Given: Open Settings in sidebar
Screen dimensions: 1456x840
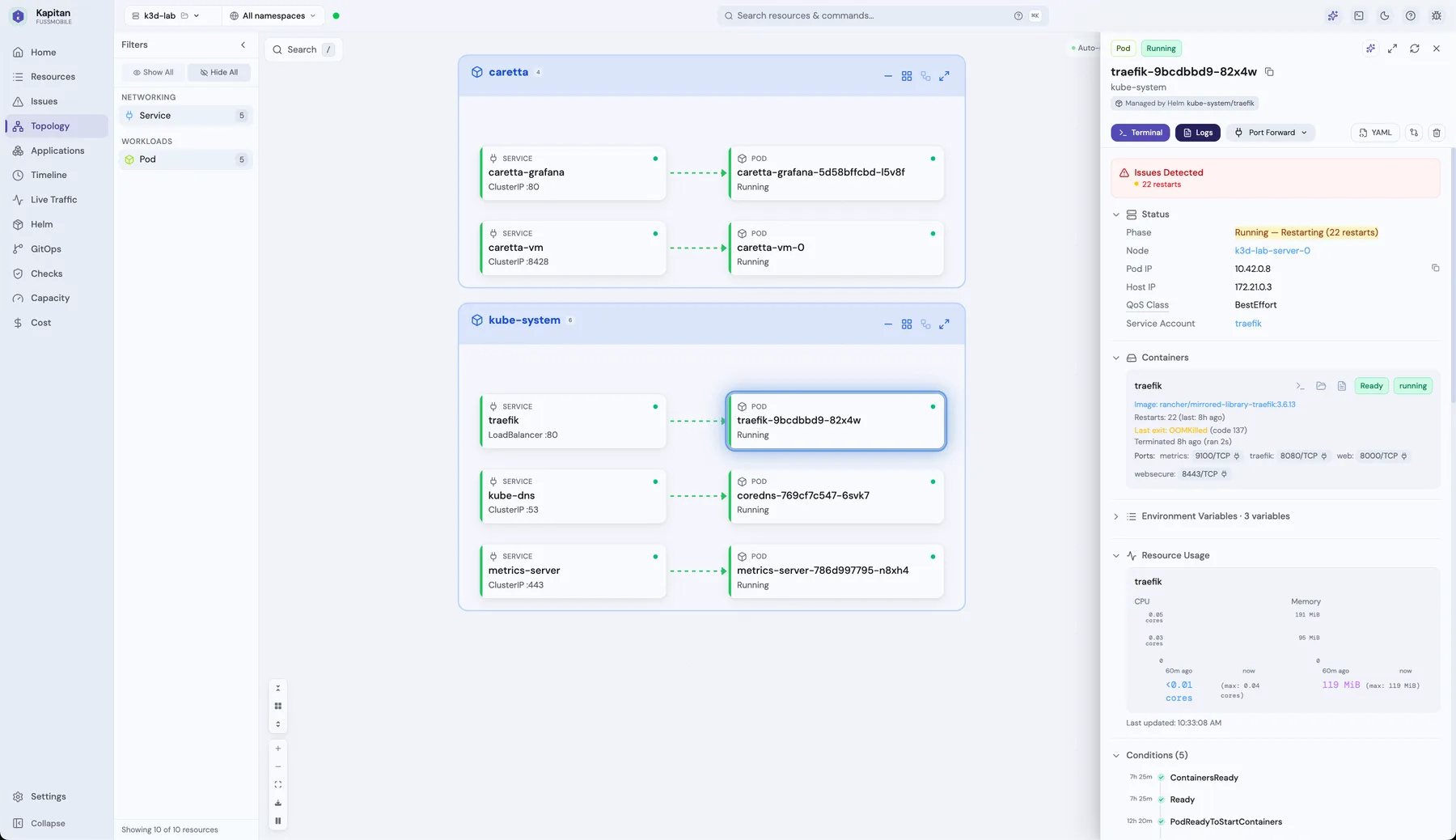Looking at the screenshot, I should click(56, 797).
